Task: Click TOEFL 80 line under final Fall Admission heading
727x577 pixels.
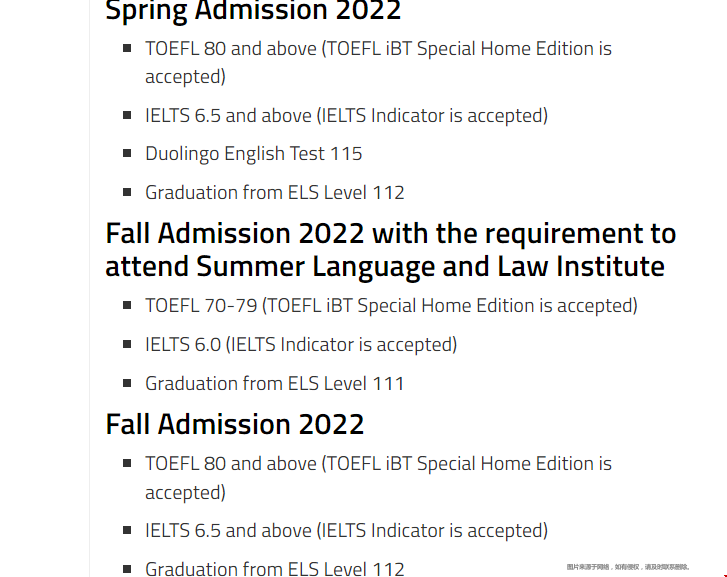Action: tap(378, 478)
